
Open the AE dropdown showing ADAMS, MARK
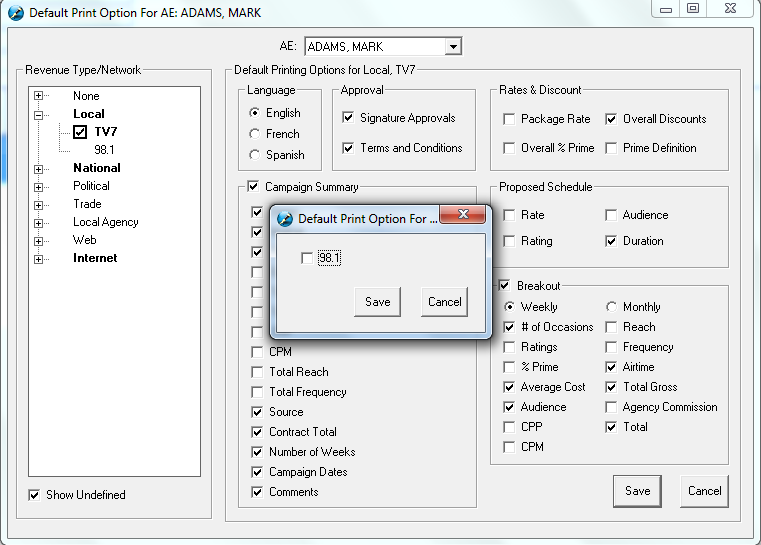point(453,47)
